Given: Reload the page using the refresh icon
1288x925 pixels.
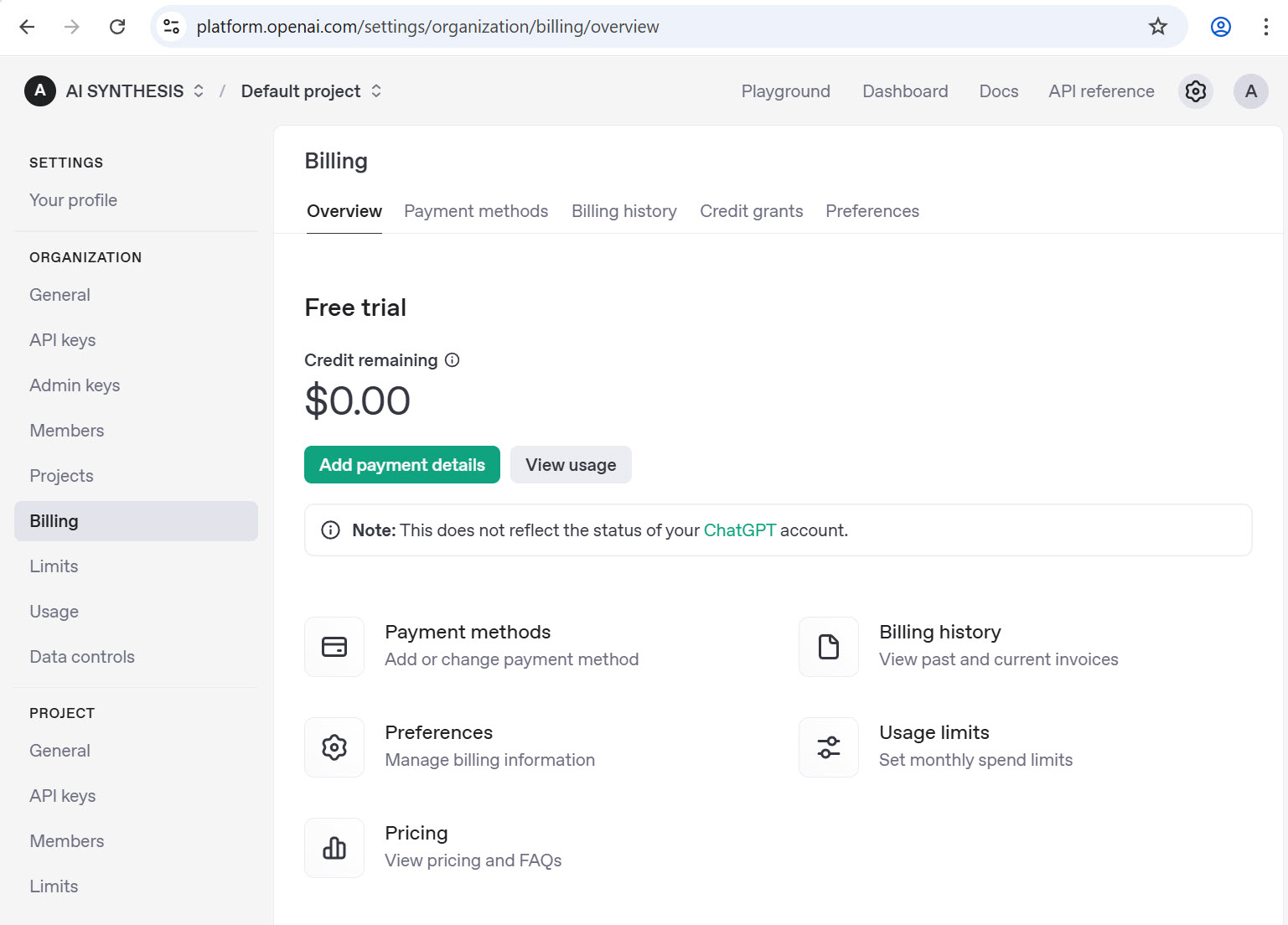Looking at the screenshot, I should click(x=117, y=26).
